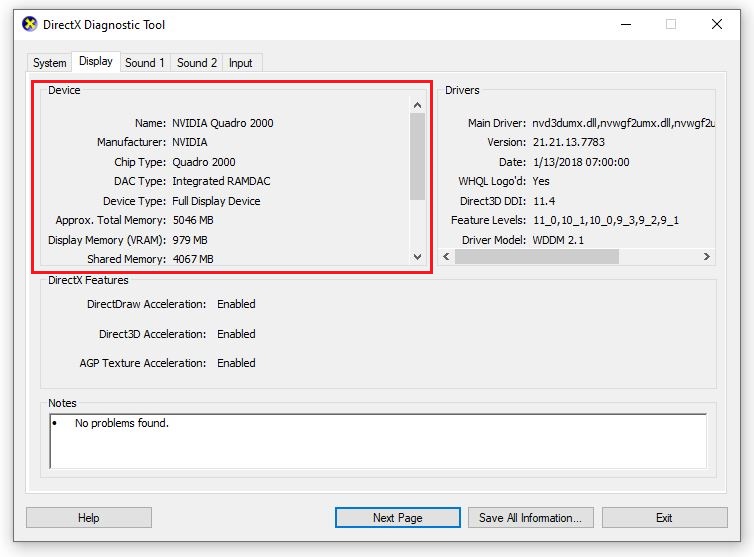The width and height of the screenshot is (754, 557).
Task: Open the Input tab
Action: (x=241, y=63)
